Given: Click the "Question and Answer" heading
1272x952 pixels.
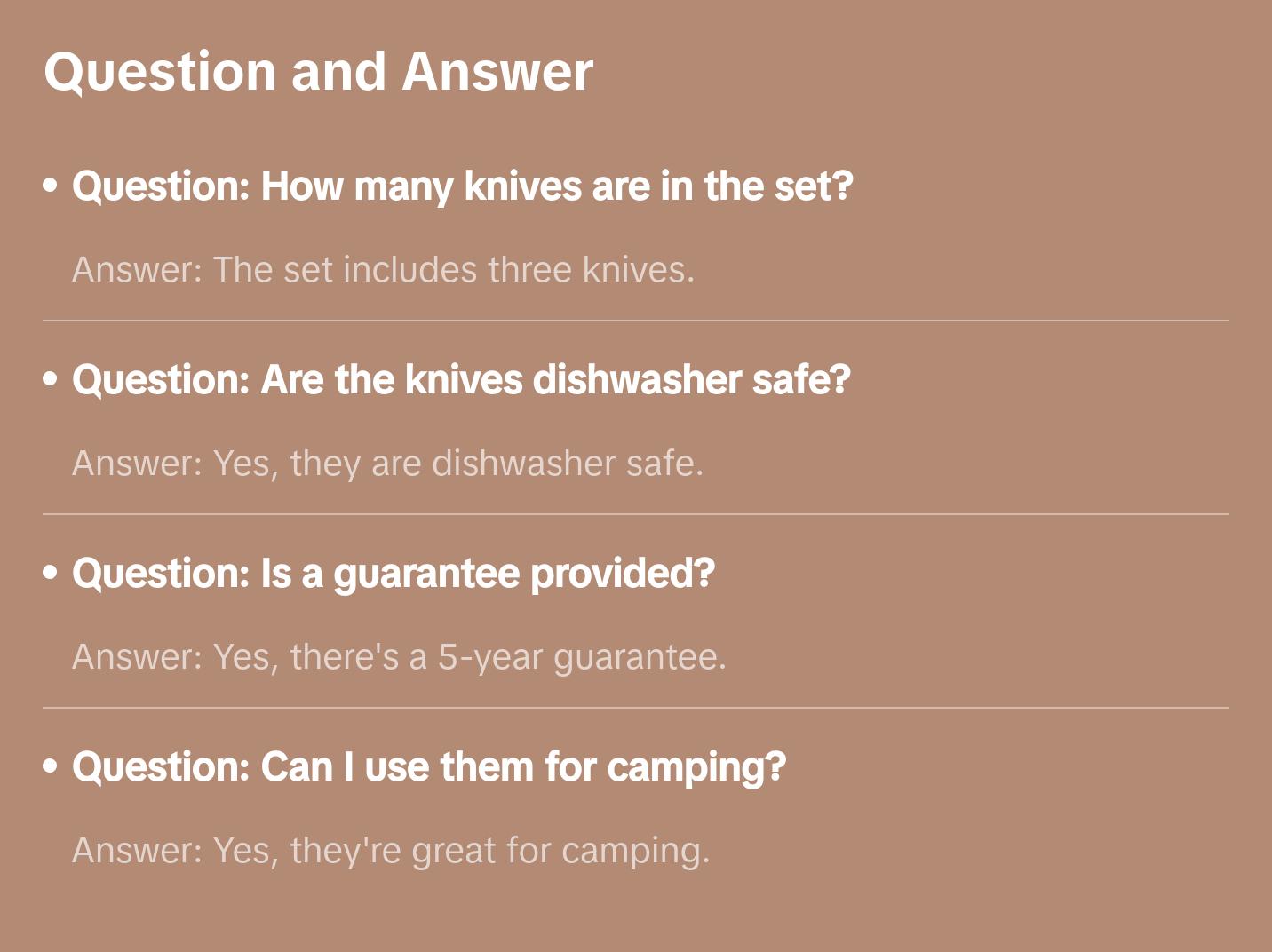Looking at the screenshot, I should click(x=318, y=72).
